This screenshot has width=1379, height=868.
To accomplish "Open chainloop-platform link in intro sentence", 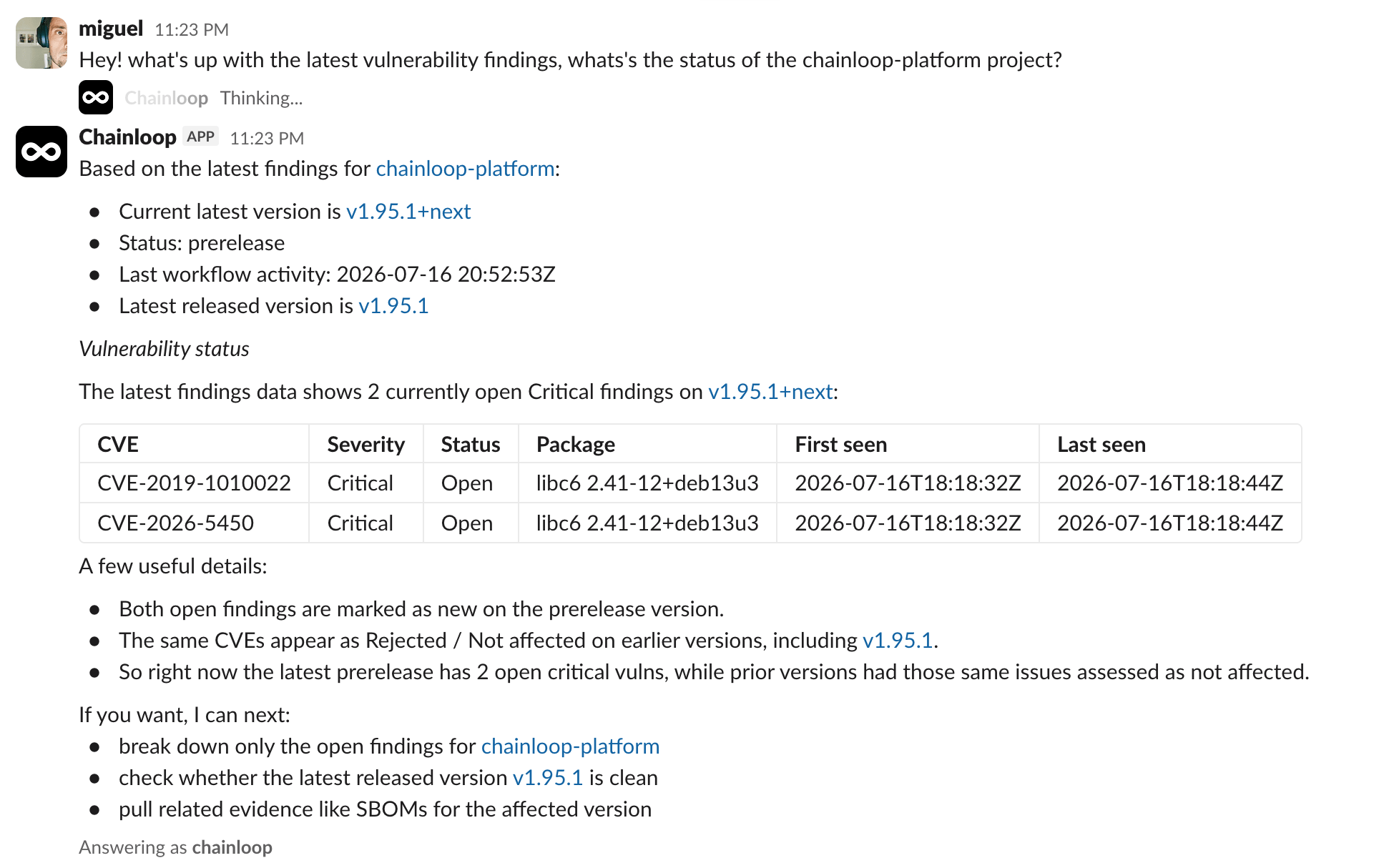I will click(x=466, y=169).
